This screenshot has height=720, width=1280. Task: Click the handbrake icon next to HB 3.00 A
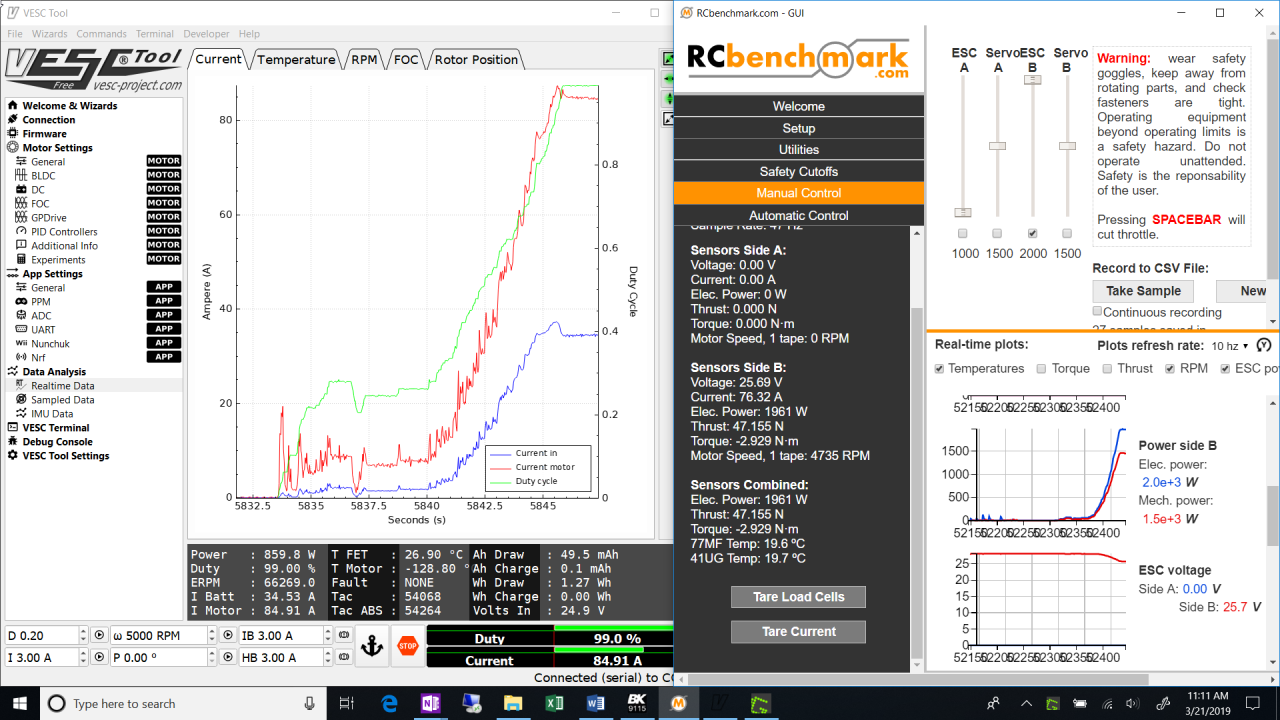[x=343, y=657]
